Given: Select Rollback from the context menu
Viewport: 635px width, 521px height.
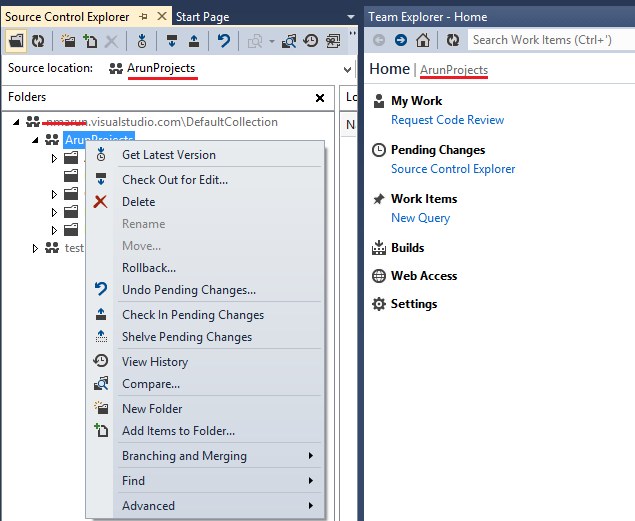Looking at the screenshot, I should point(205,268).
